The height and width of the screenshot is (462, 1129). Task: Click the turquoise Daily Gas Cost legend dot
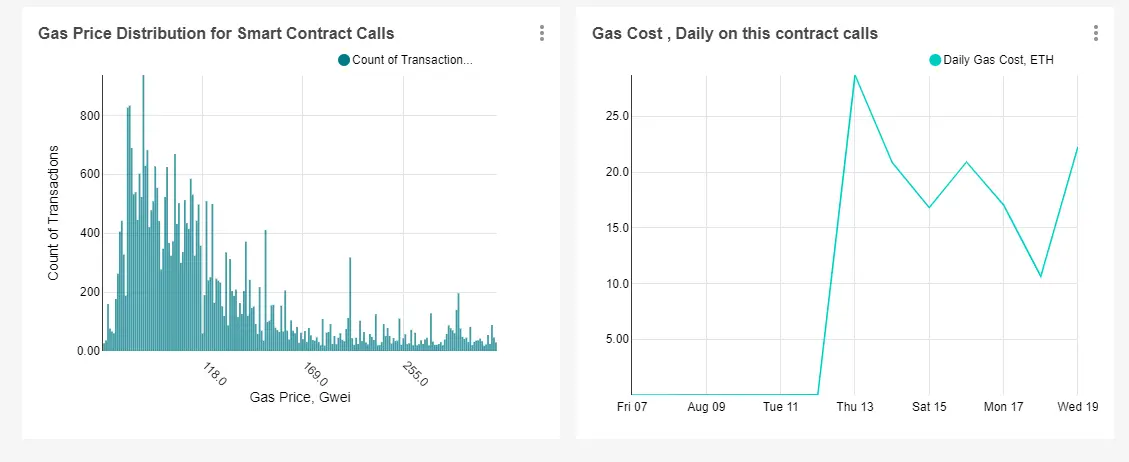(x=935, y=60)
